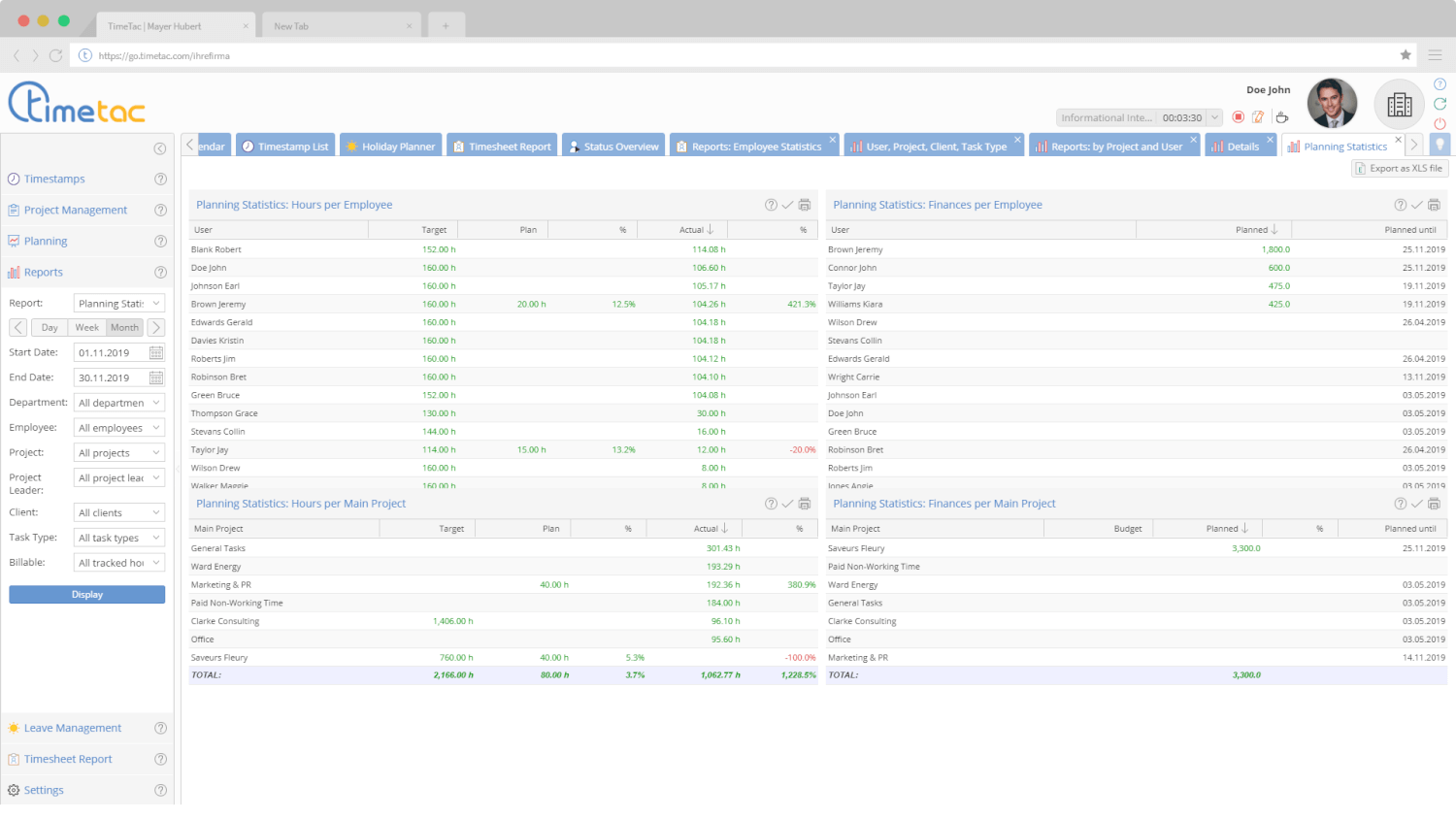Open help for Leave Management

[160, 728]
